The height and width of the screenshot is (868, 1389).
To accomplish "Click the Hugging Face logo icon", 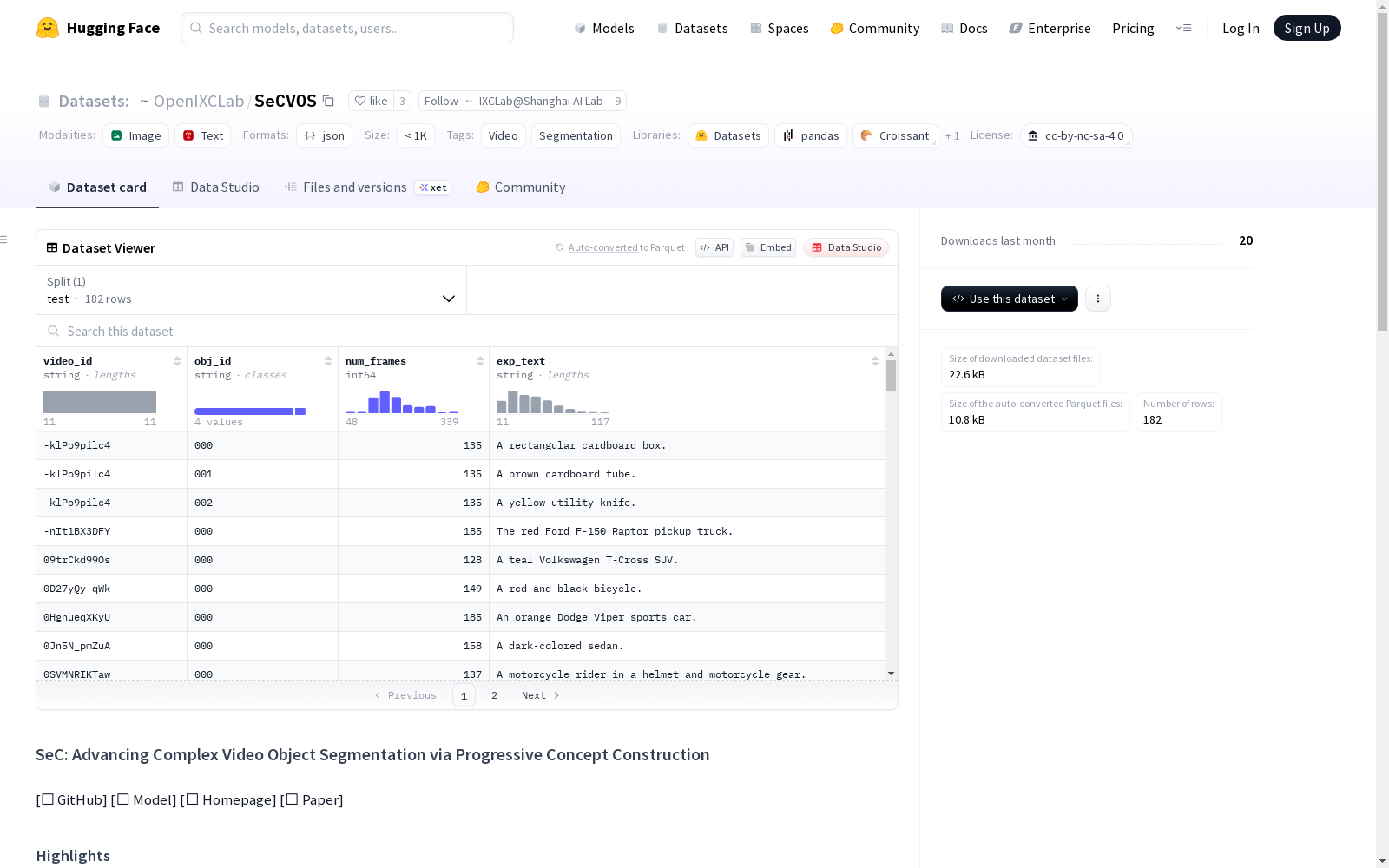I will (48, 28).
